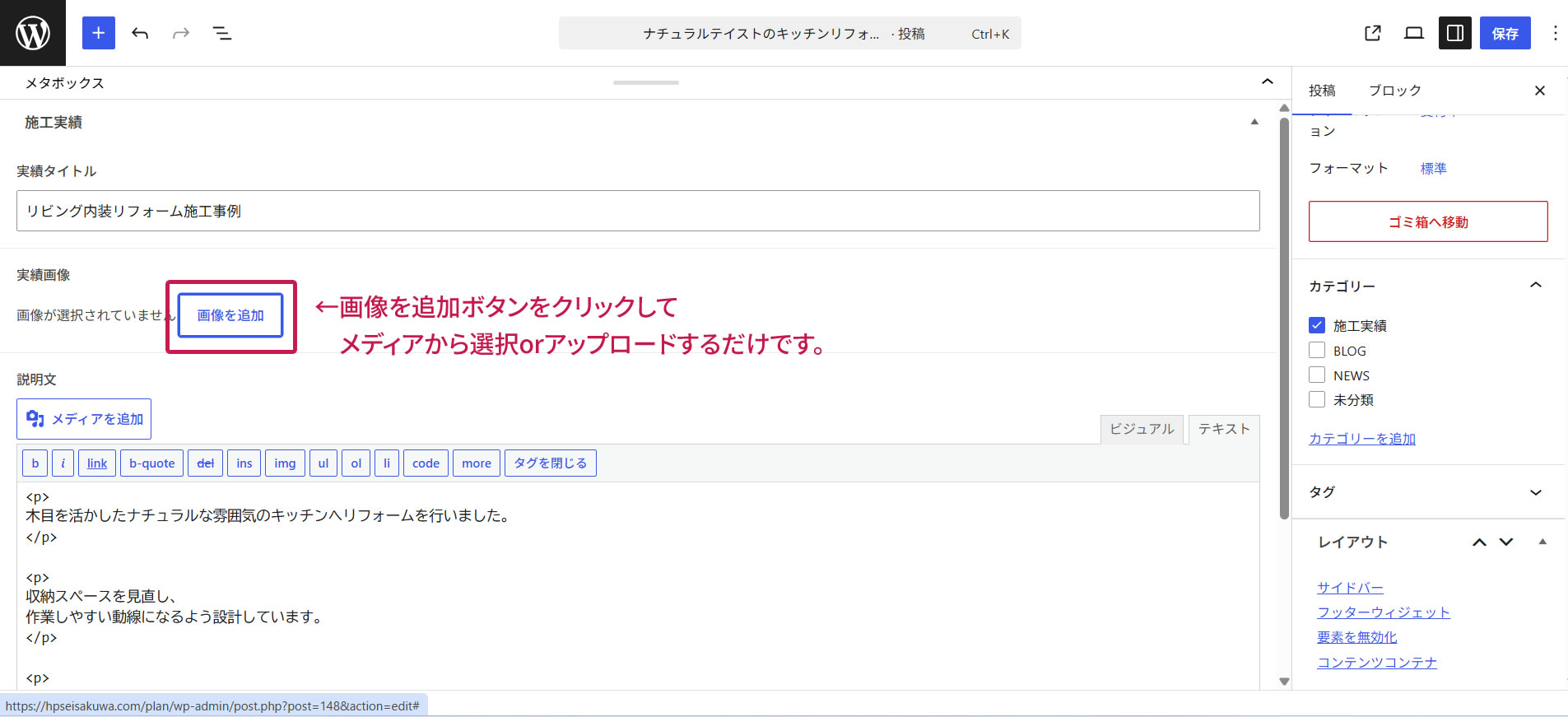This screenshot has width=1568, height=717.
Task: Insert bold tag with b button
Action: click(x=35, y=463)
